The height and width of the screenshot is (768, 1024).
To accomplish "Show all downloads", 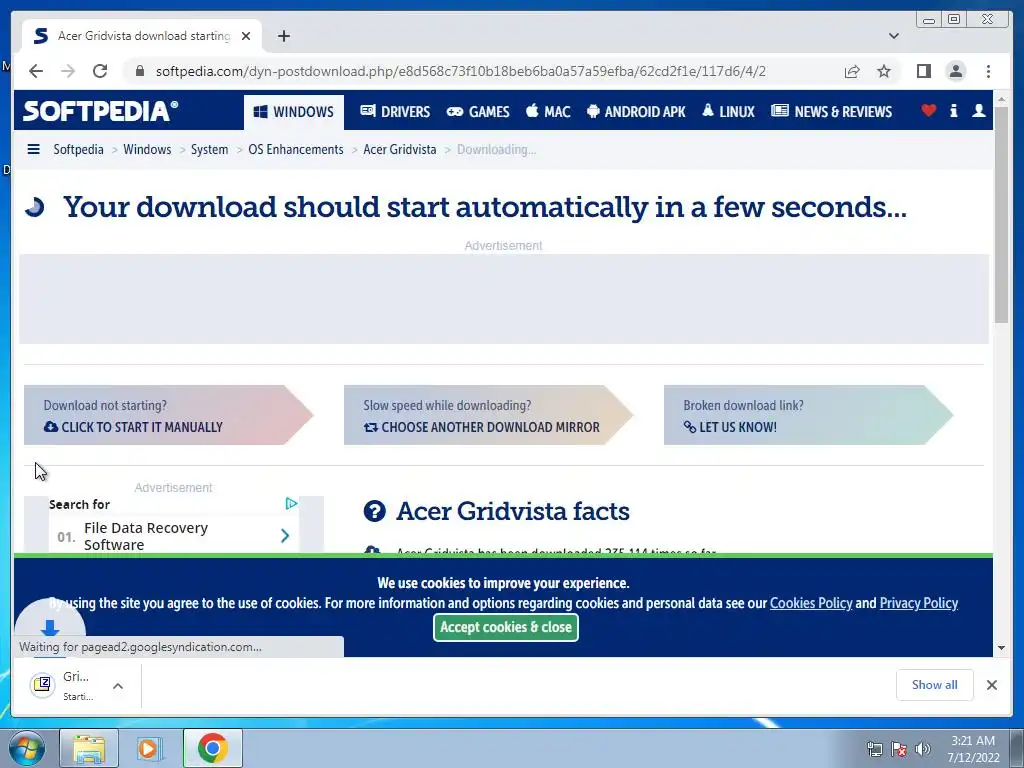I will click(935, 685).
